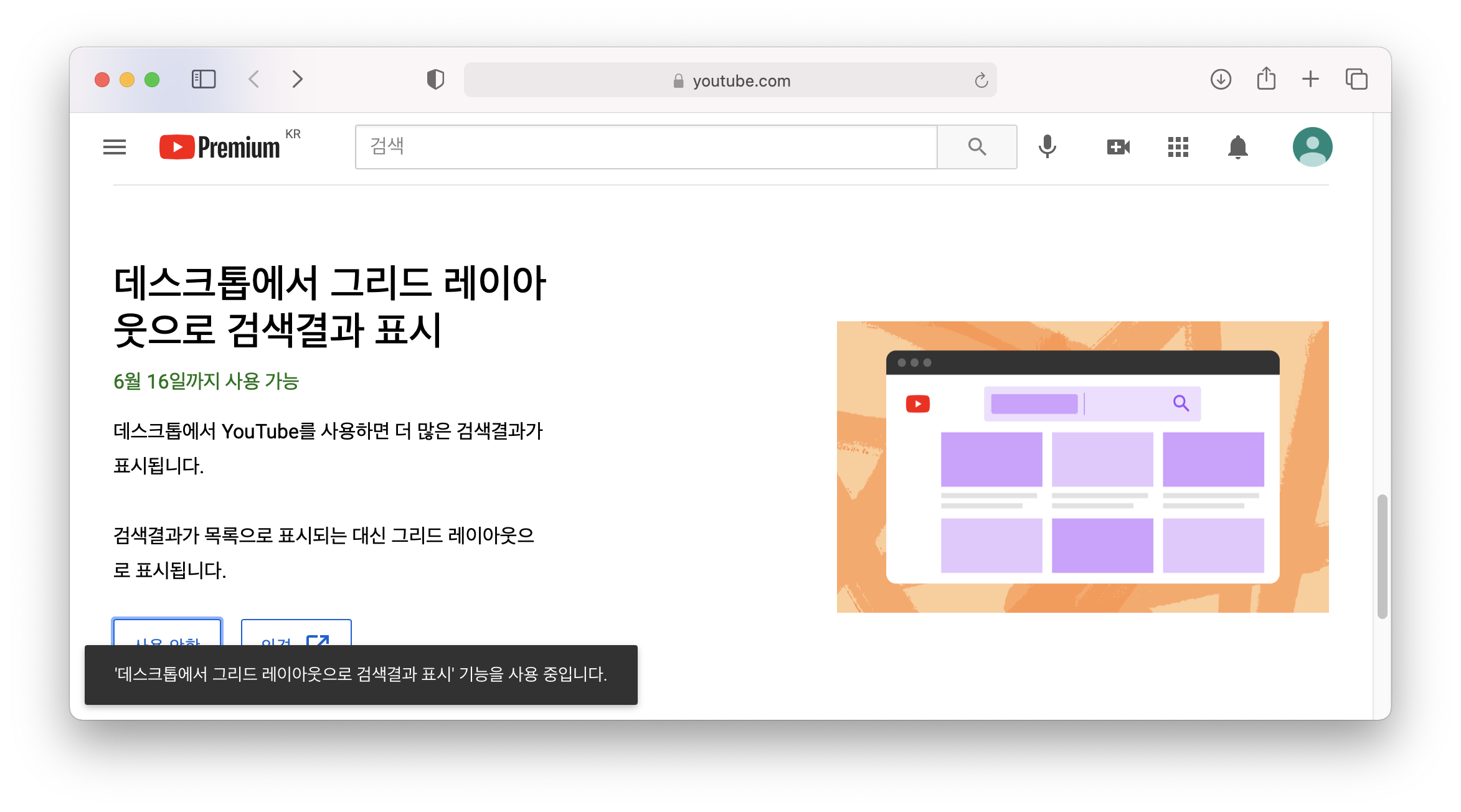Viewport: 1461px width, 812px height.
Task: Show Safari downloads
Action: (x=1221, y=79)
